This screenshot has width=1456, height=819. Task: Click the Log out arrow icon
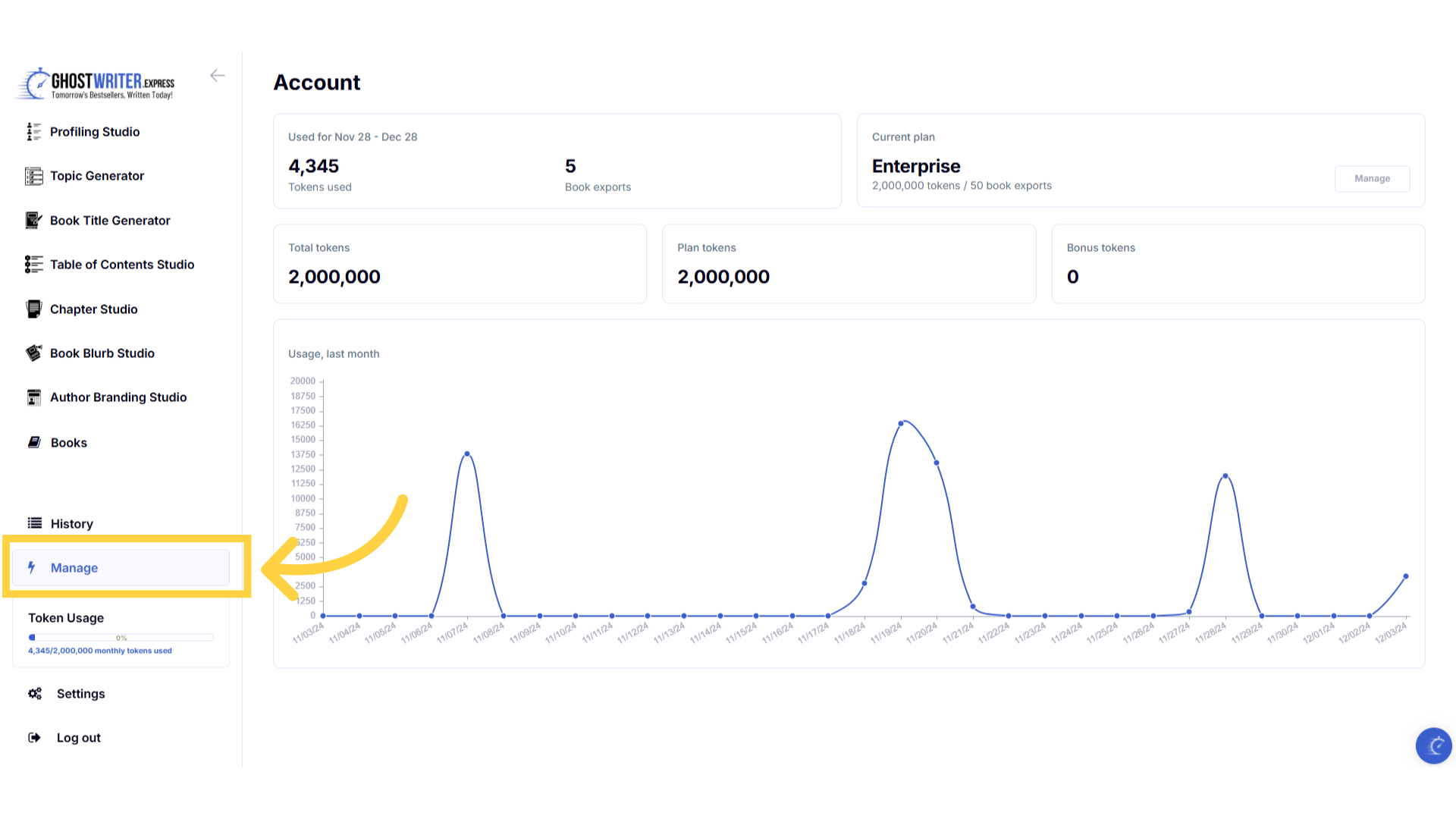pyautogui.click(x=34, y=738)
